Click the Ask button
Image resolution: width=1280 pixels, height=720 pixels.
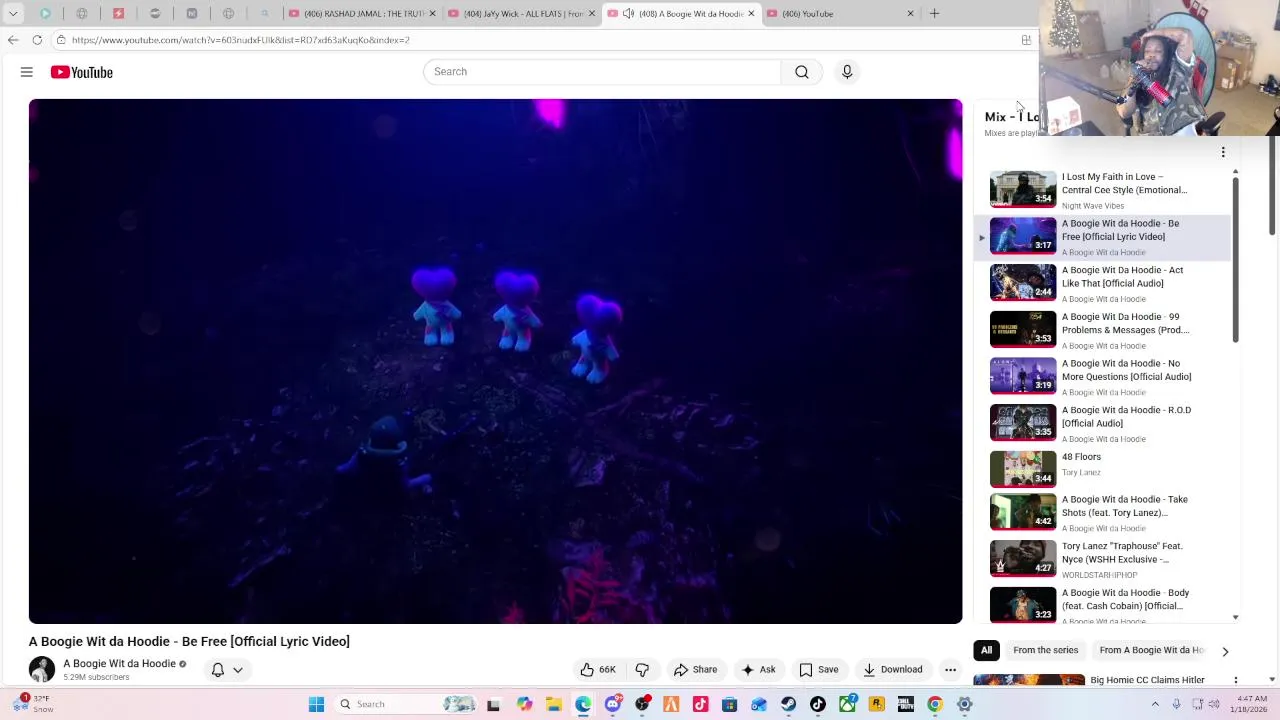(758, 670)
